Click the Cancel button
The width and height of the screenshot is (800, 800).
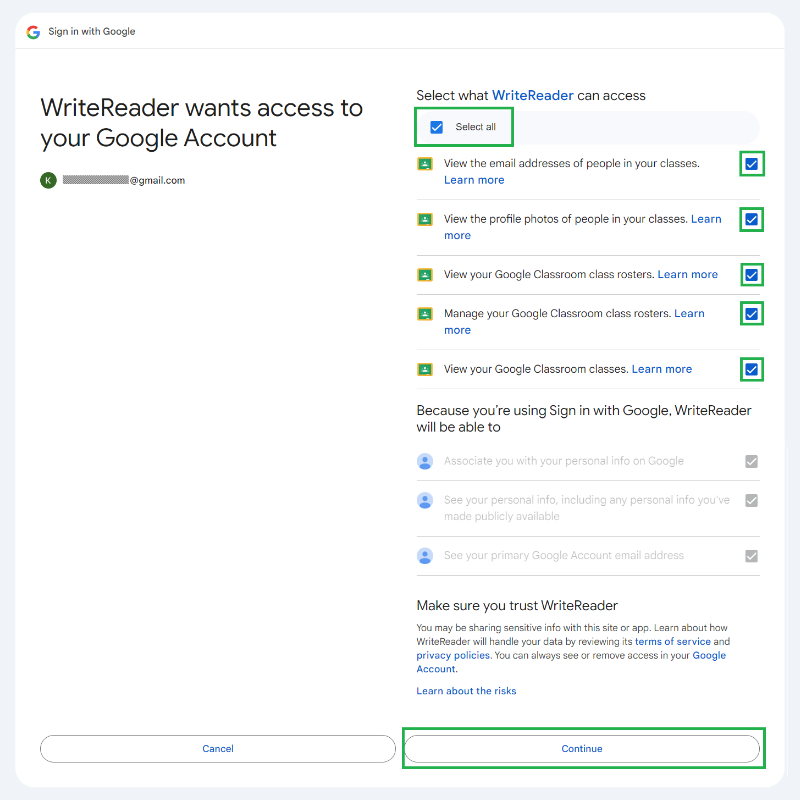tap(218, 749)
